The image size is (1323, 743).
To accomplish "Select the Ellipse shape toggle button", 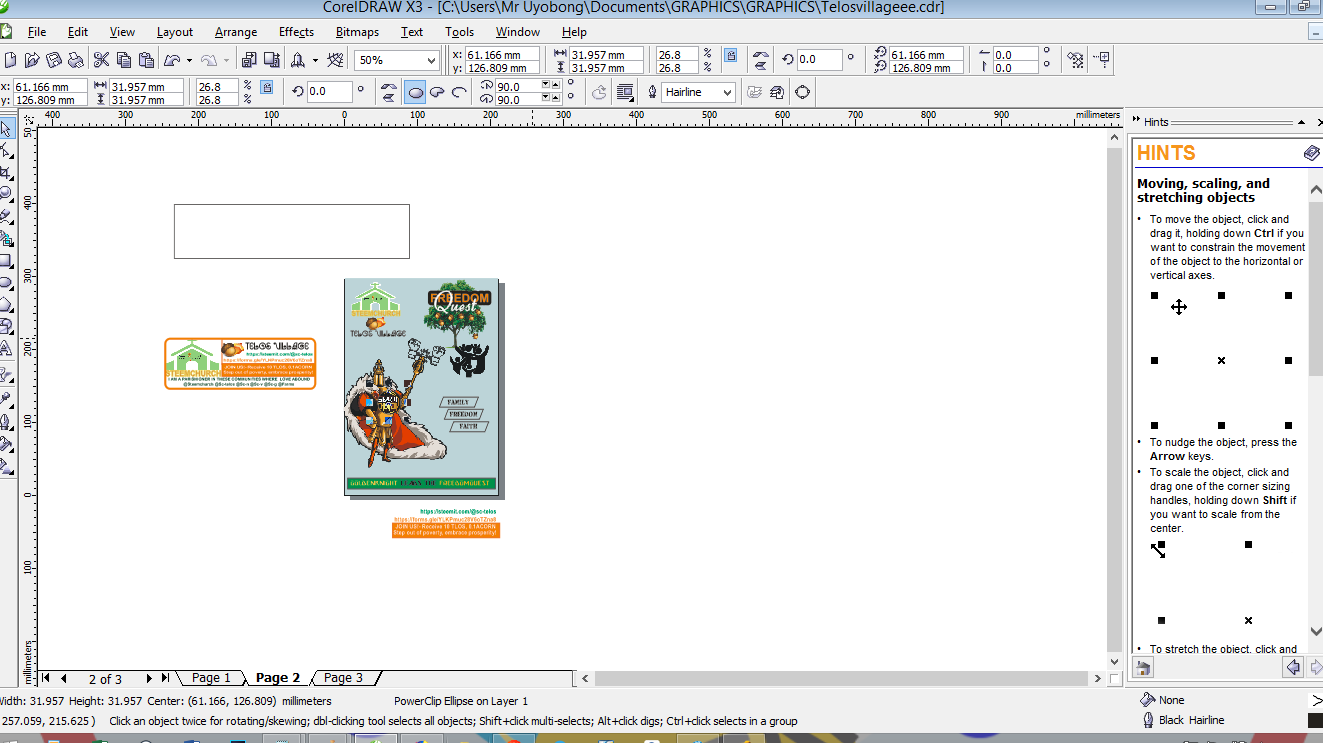I will (x=415, y=92).
